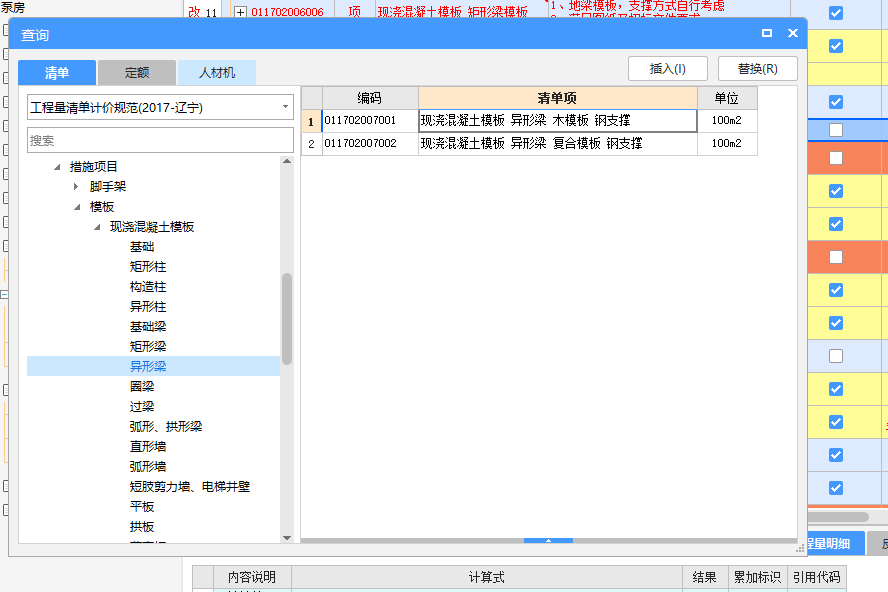888x592 pixels.
Task: Select 现浇混凝土模板 异形梁 木模板 钢支撑 cell
Action: 557,121
